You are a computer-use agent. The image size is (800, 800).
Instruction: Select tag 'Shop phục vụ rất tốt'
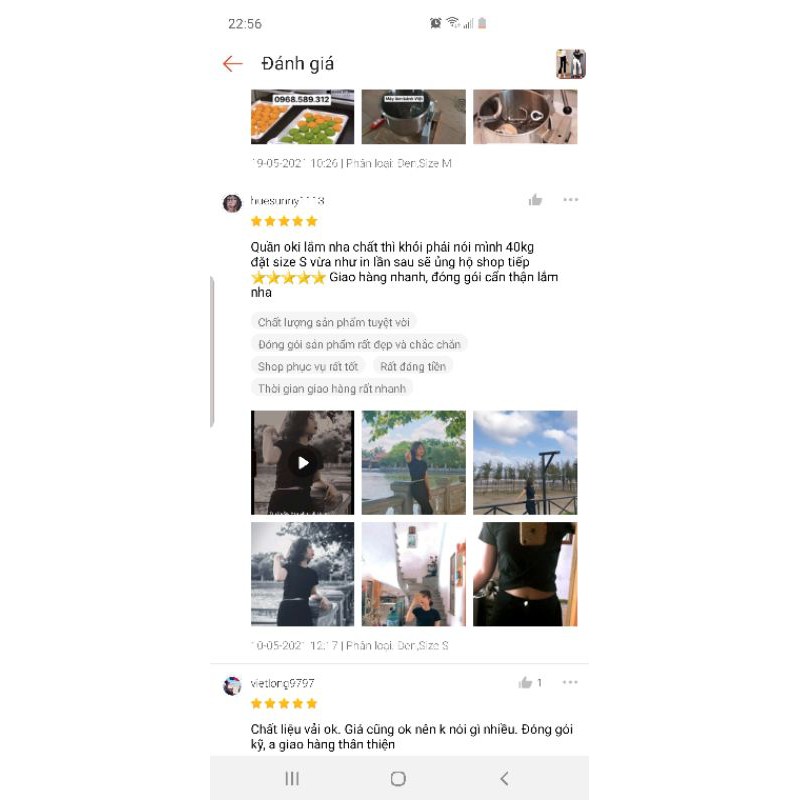pos(308,366)
